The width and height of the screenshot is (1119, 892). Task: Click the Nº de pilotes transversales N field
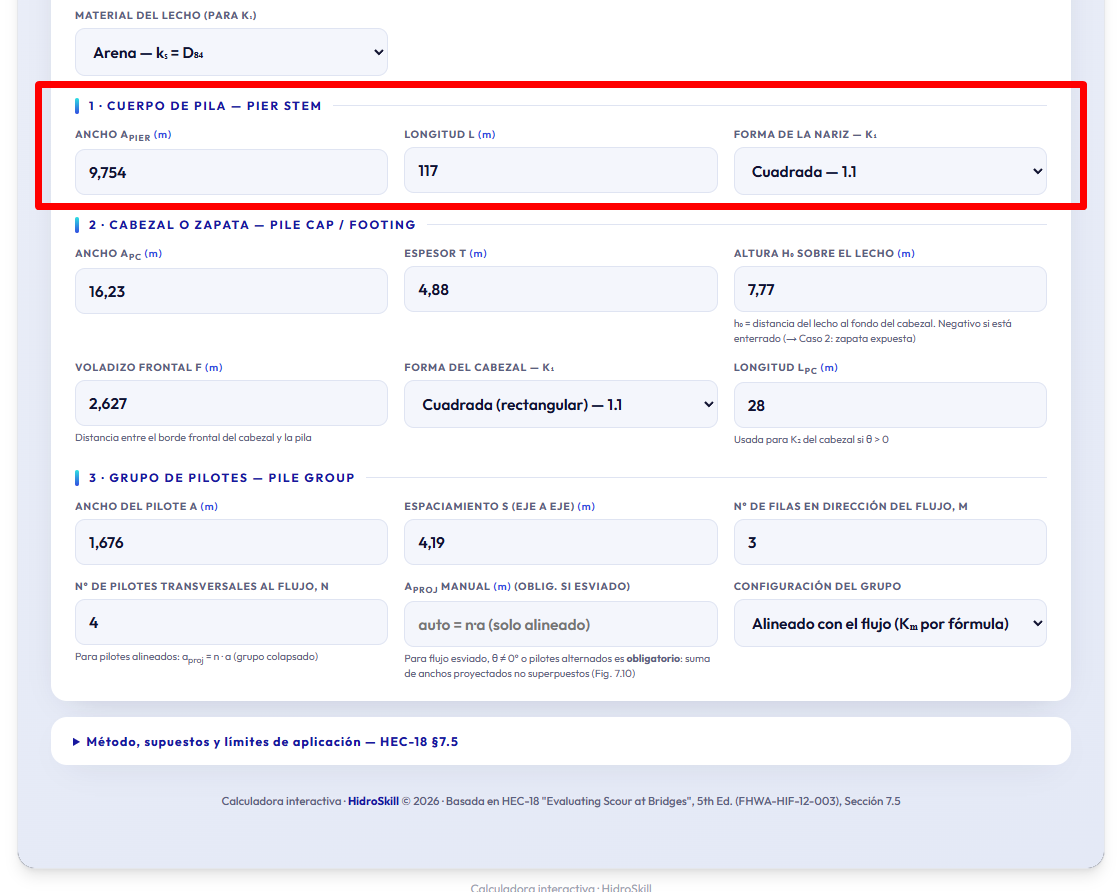231,622
